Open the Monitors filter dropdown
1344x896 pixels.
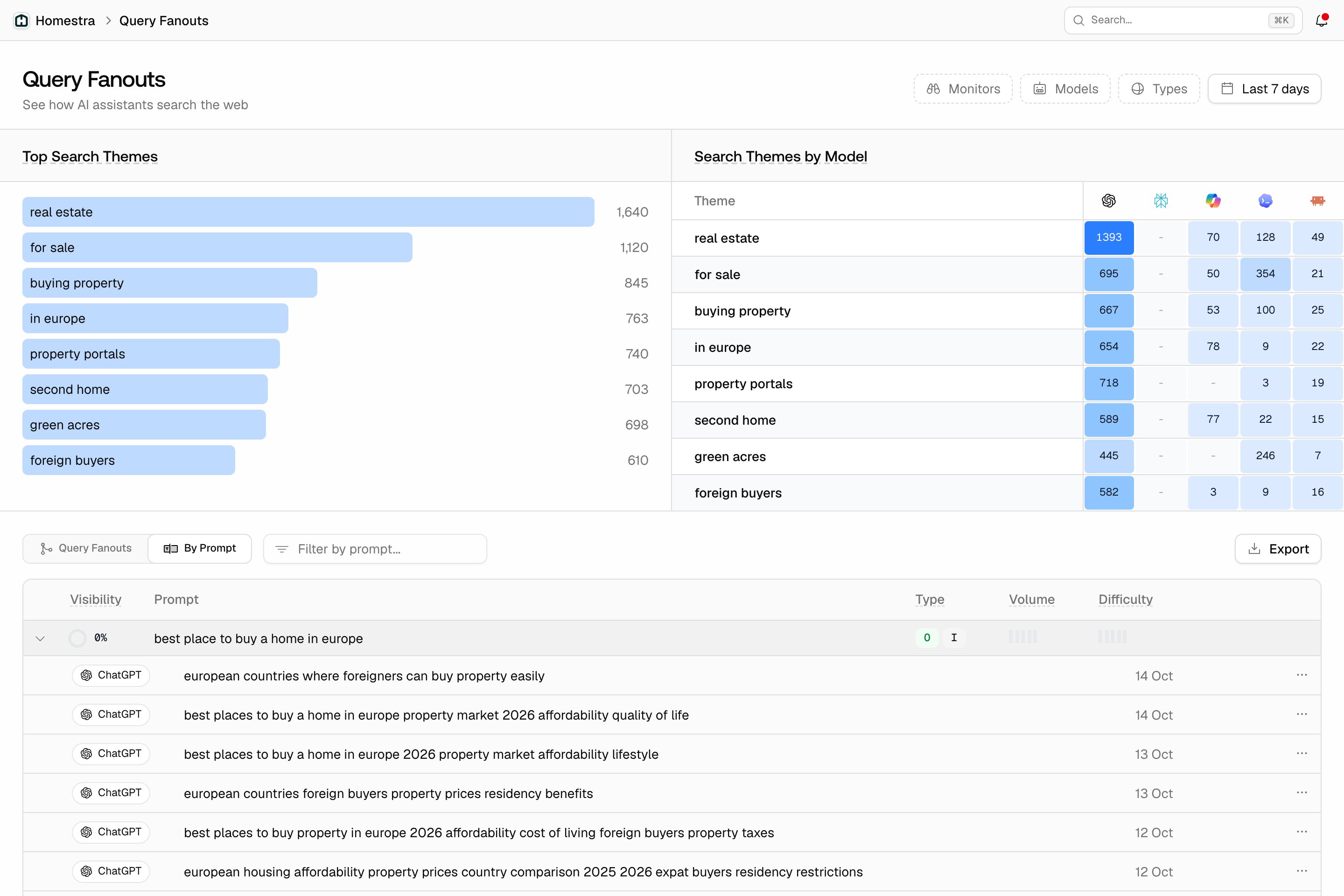point(963,89)
